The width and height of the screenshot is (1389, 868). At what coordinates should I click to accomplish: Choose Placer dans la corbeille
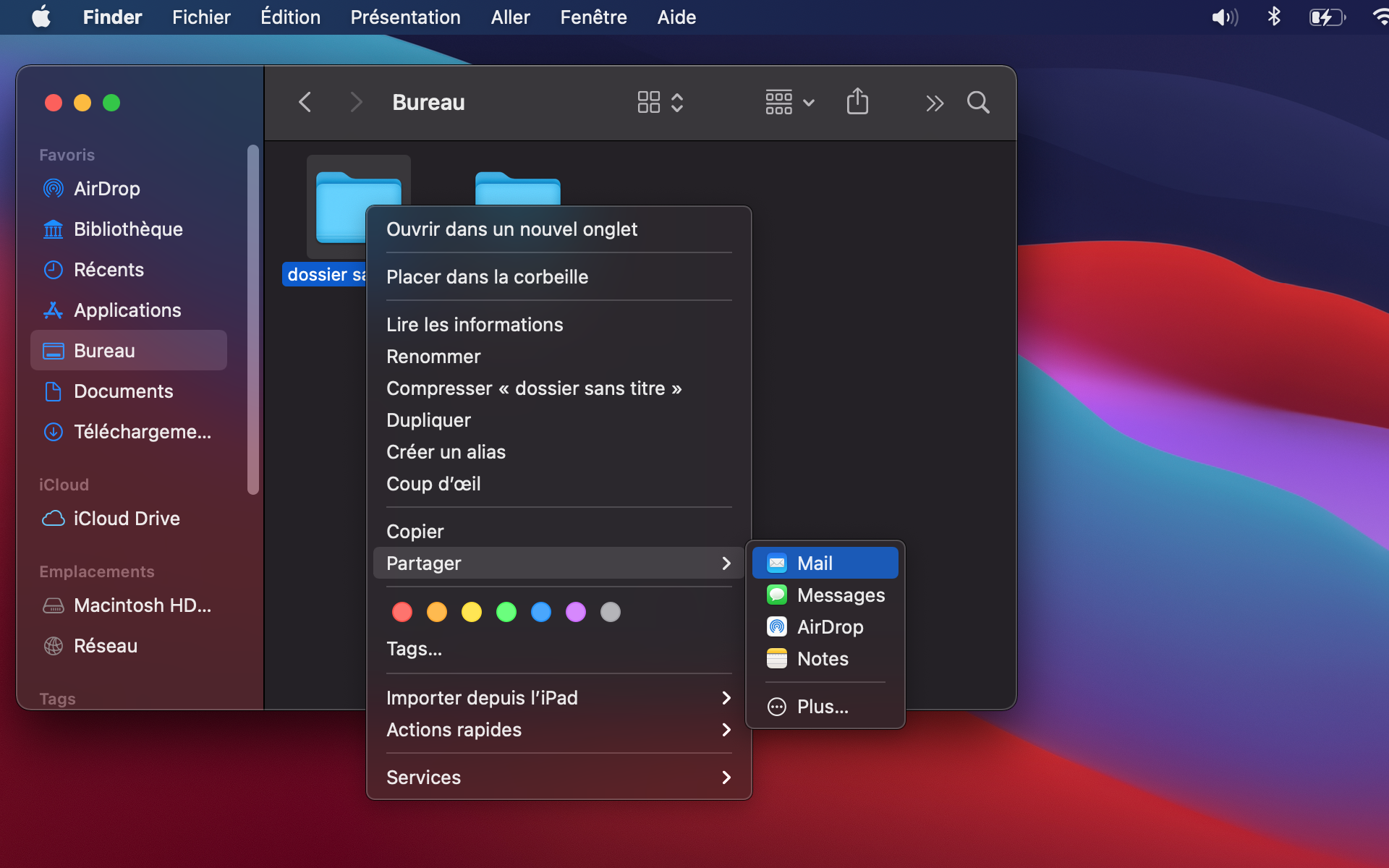[559, 277]
